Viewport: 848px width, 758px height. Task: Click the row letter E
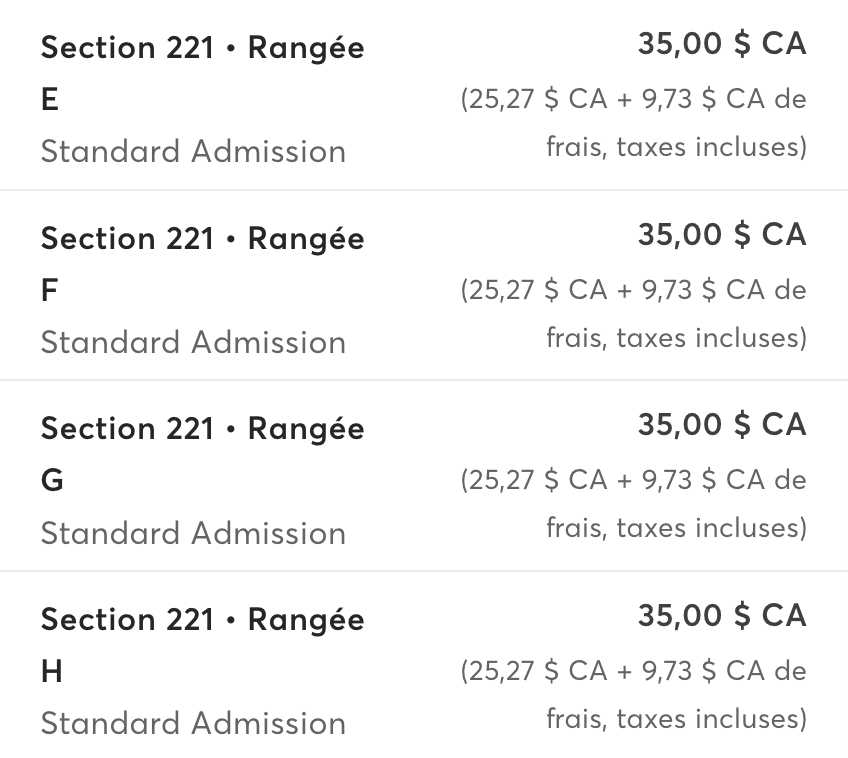[50, 100]
